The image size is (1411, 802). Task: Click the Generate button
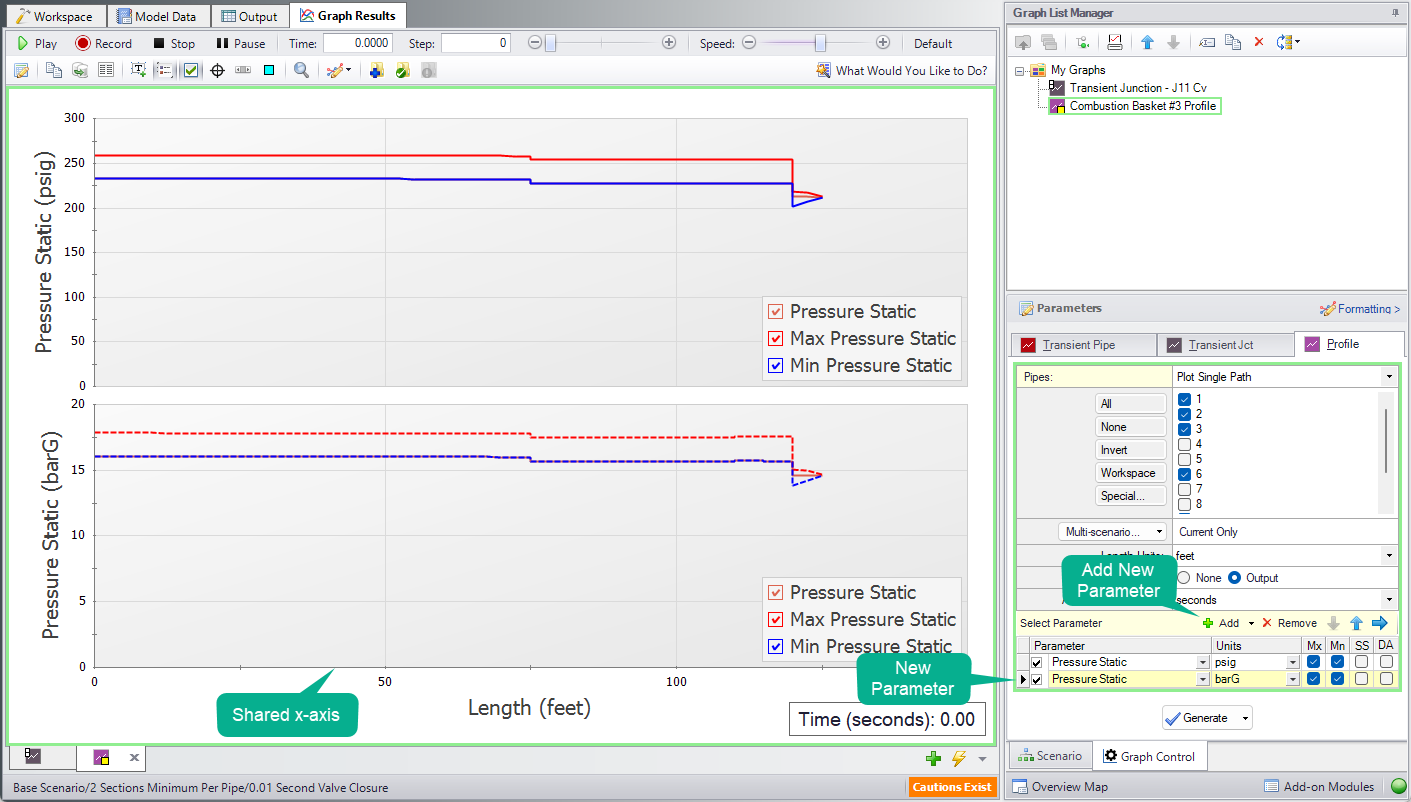[1198, 718]
